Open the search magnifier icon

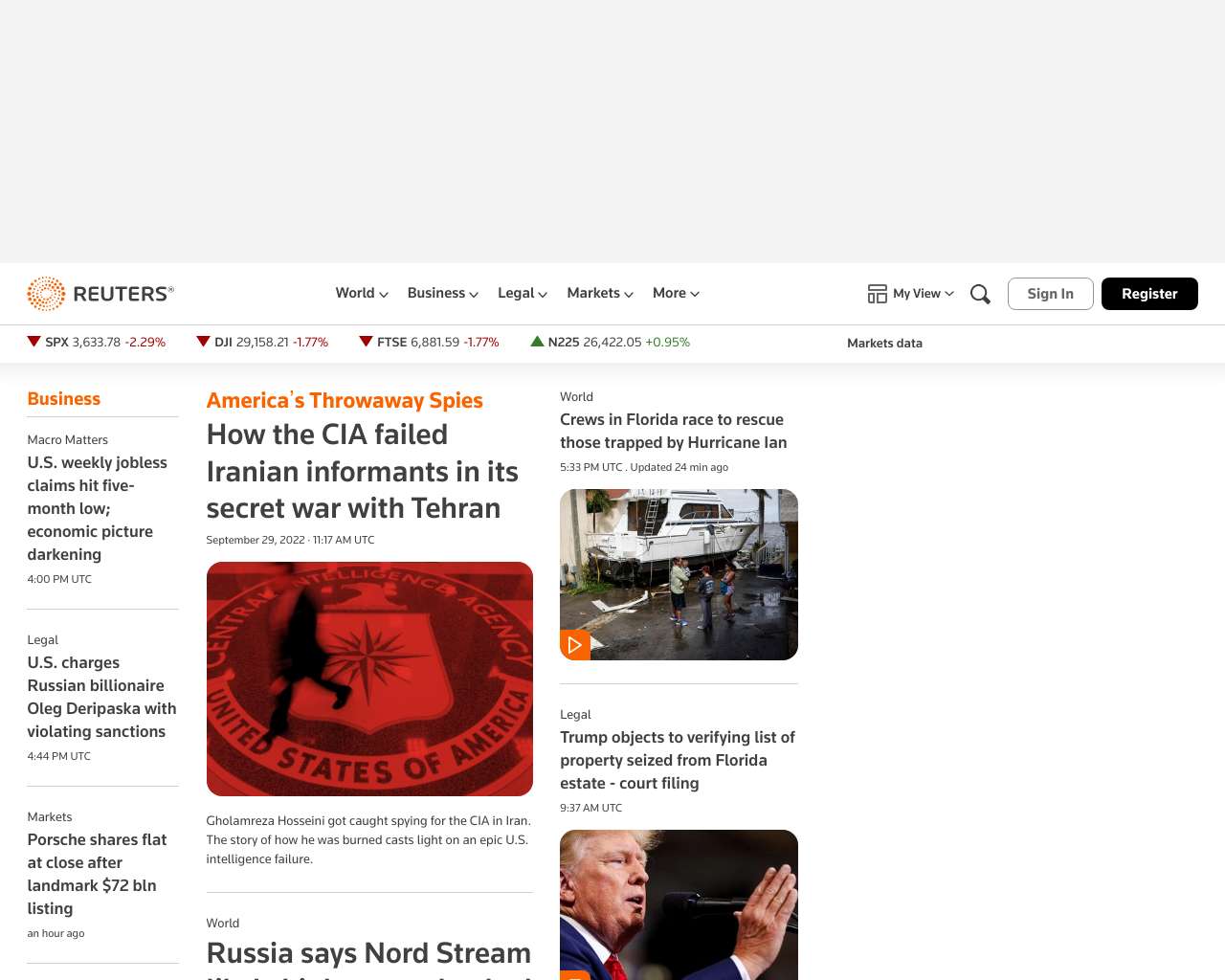[x=980, y=294]
